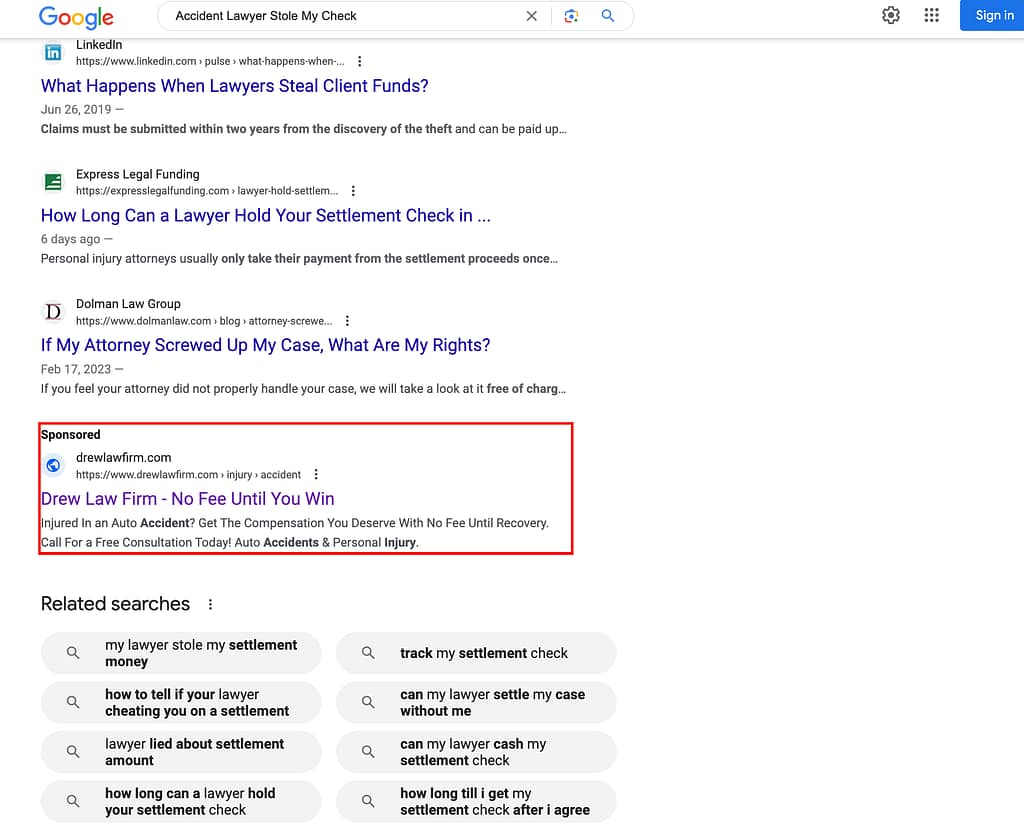Click the www.drewlawfirm.com injury accident URL
The width and height of the screenshot is (1024, 840).
tap(188, 474)
